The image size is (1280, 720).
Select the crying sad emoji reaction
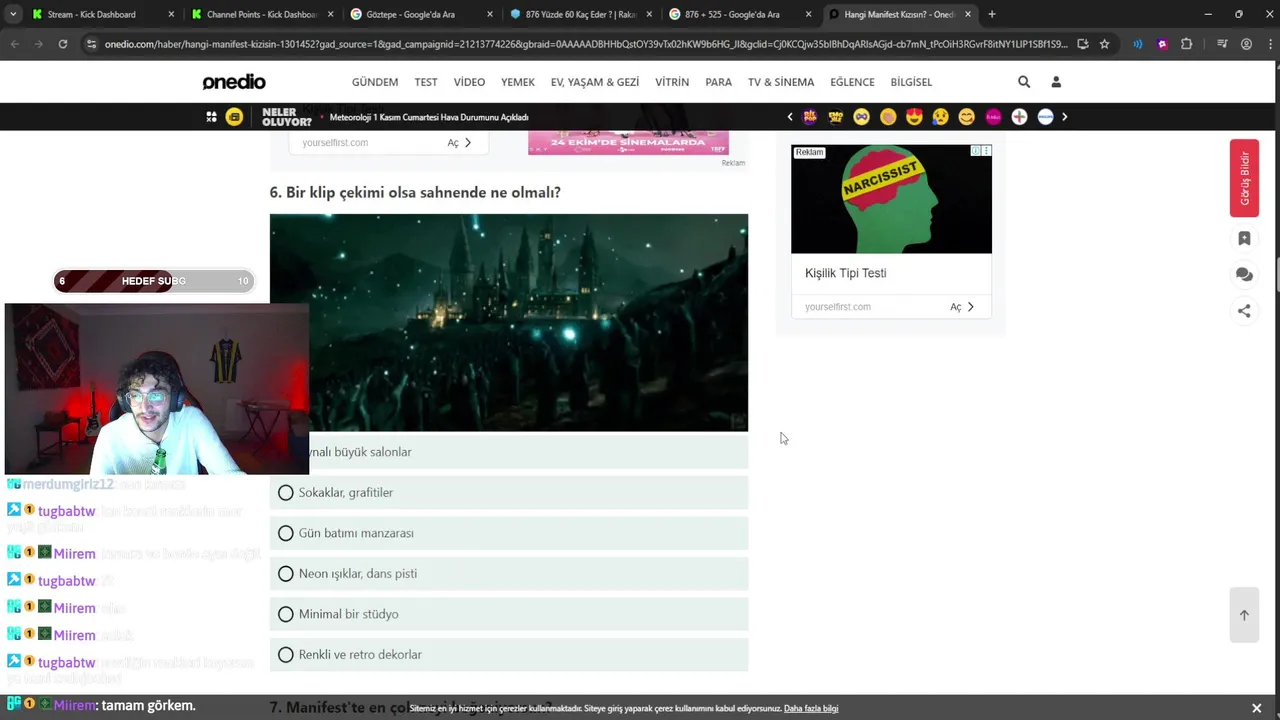(940, 117)
